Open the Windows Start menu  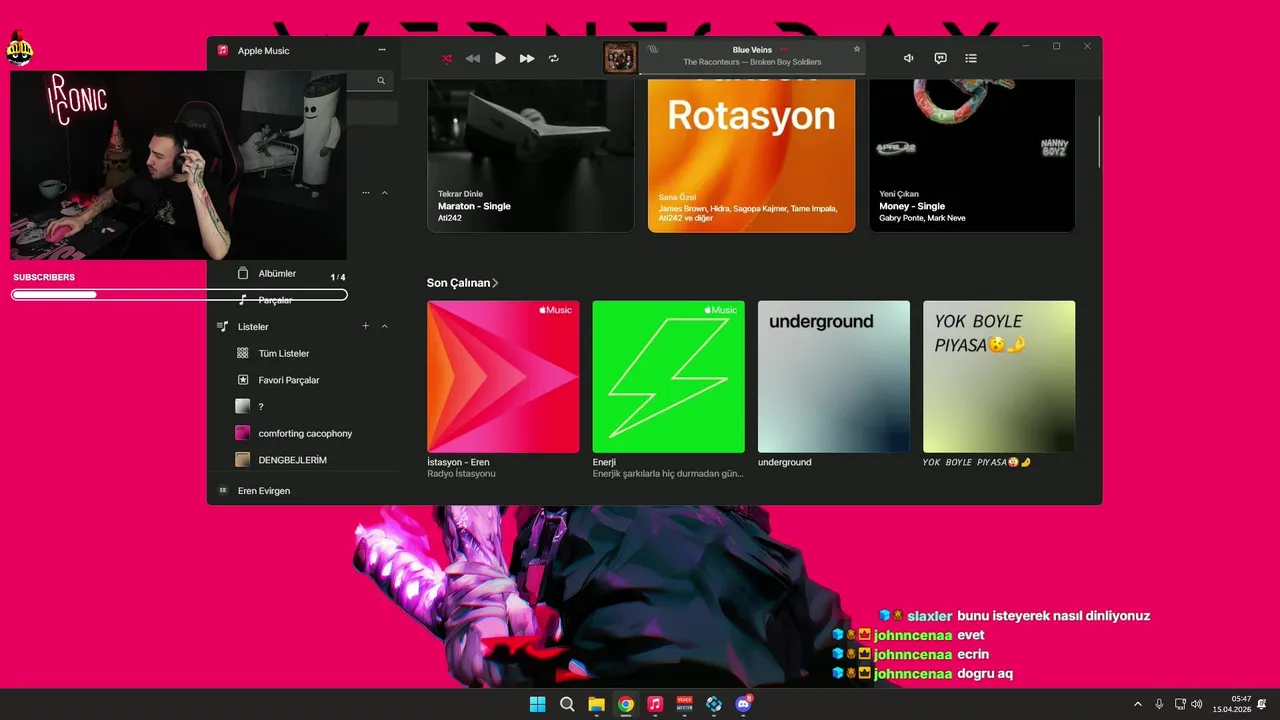[x=538, y=704]
